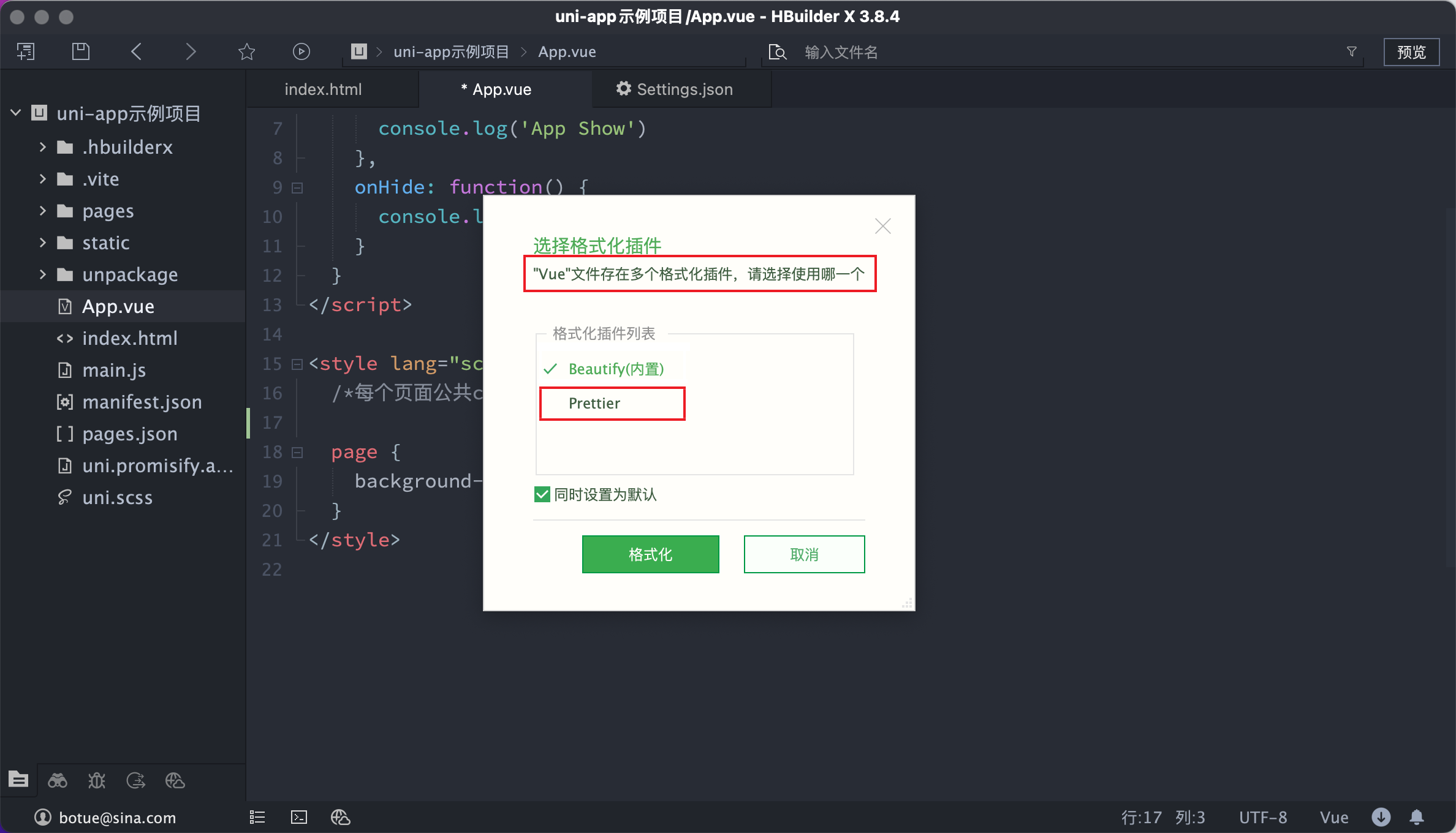
Task: Select the Beautify(内置) formatter option
Action: tap(616, 369)
